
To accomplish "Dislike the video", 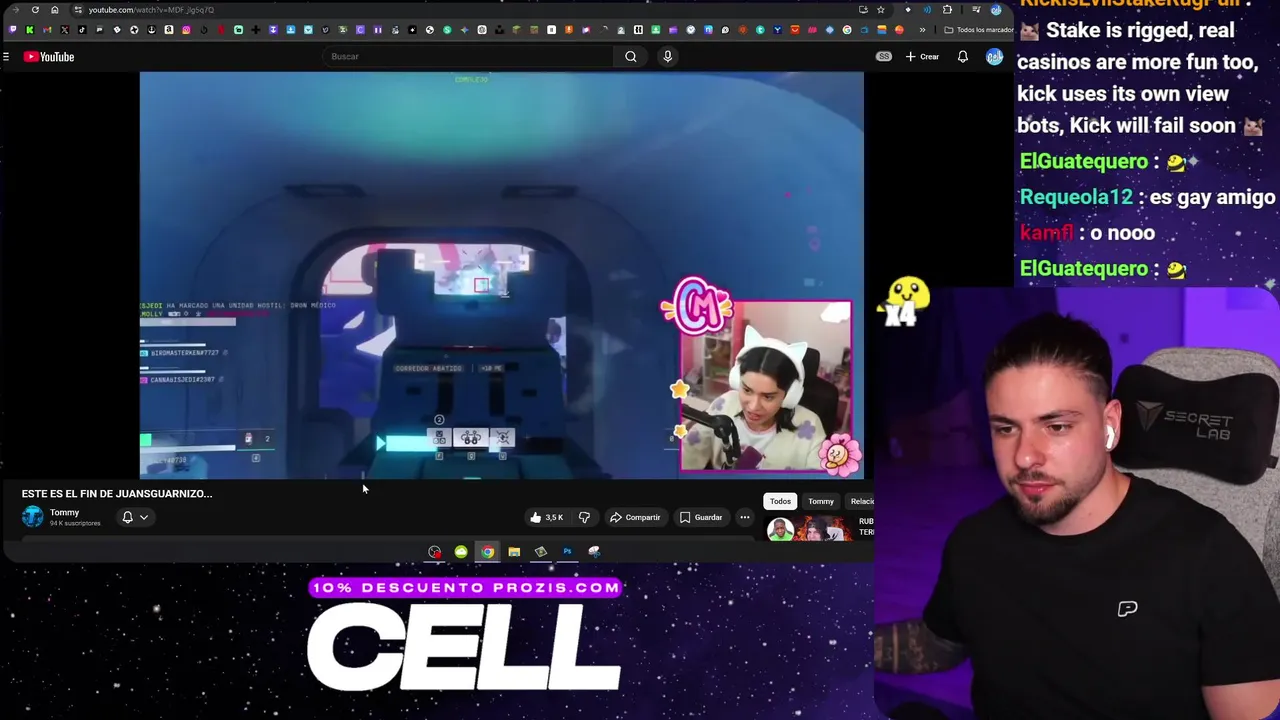I will pos(584,517).
